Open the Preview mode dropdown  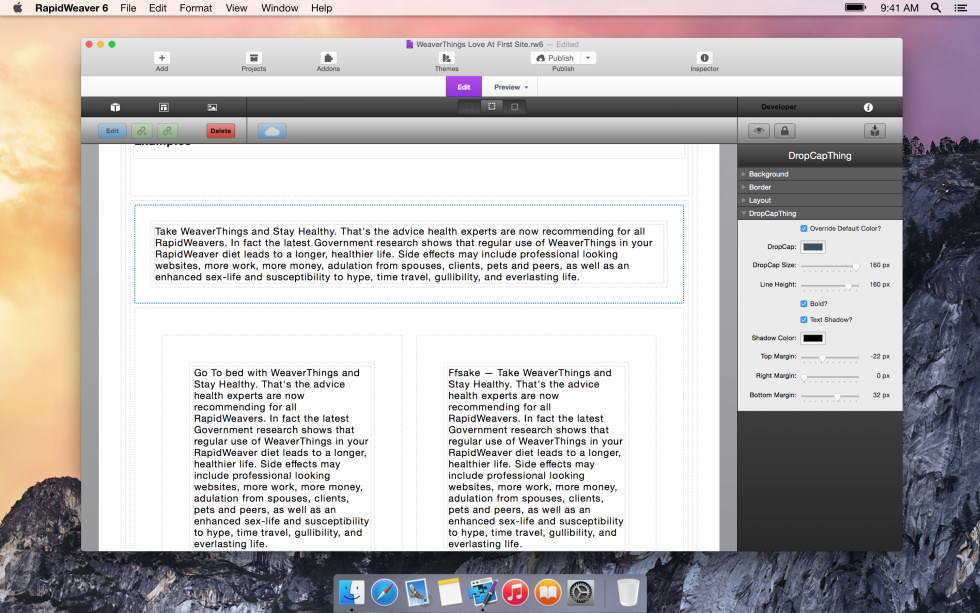pos(511,87)
